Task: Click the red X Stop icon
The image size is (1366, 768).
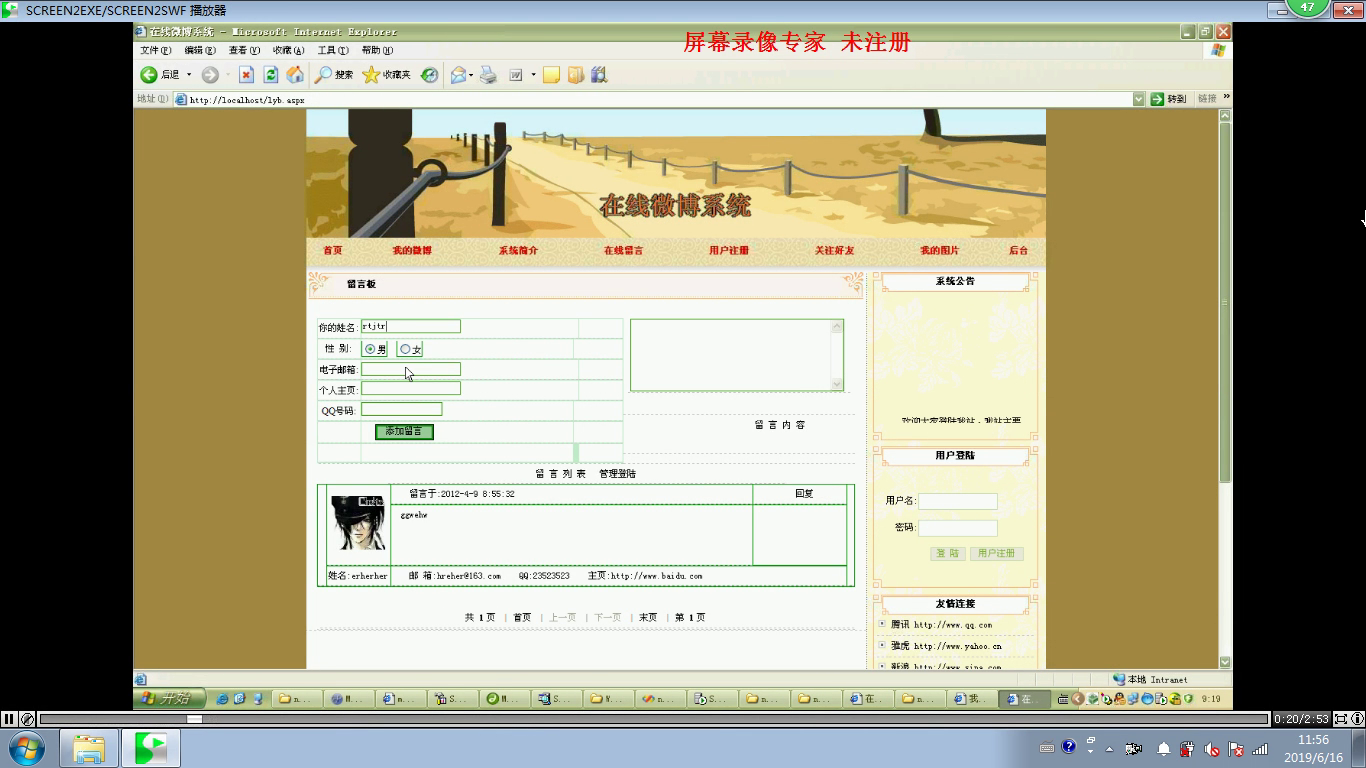Action: click(x=246, y=75)
